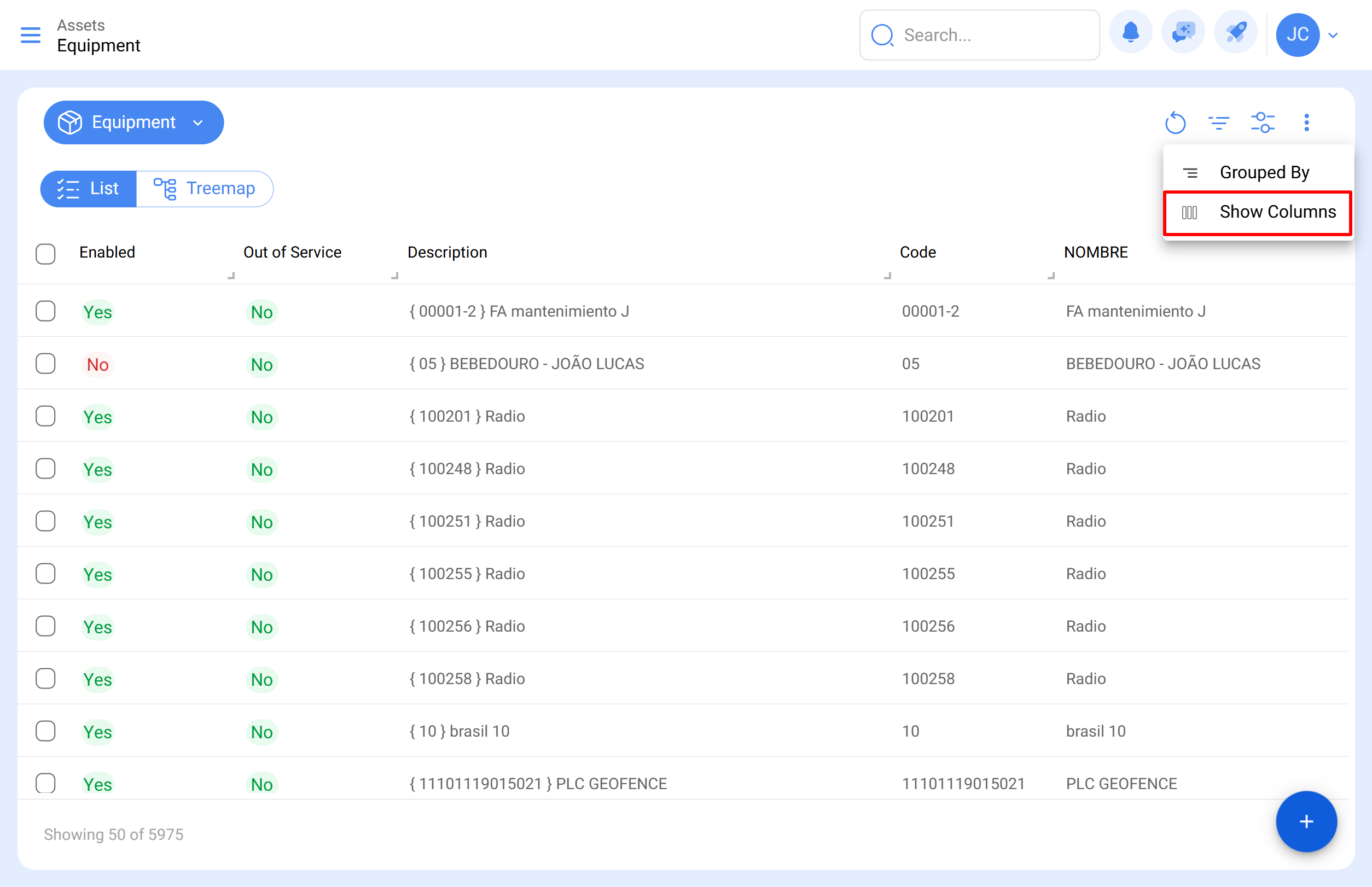Click code cell 100255

tap(928, 573)
